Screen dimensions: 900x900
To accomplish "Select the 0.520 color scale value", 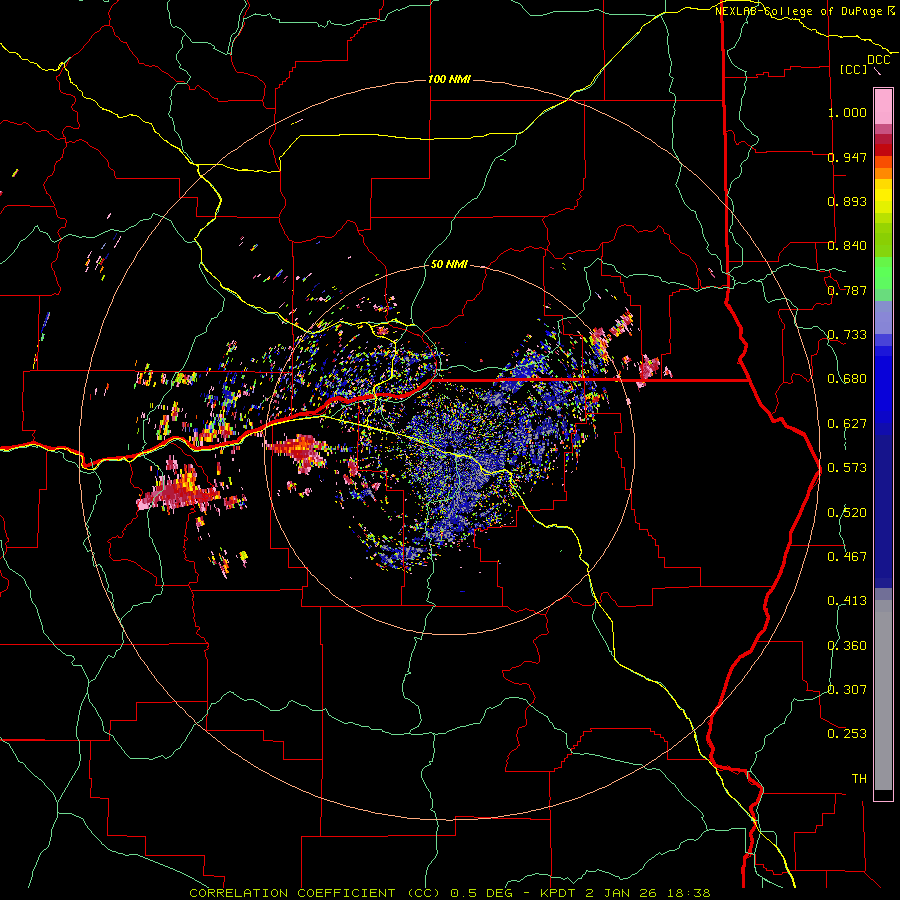I will [x=847, y=513].
